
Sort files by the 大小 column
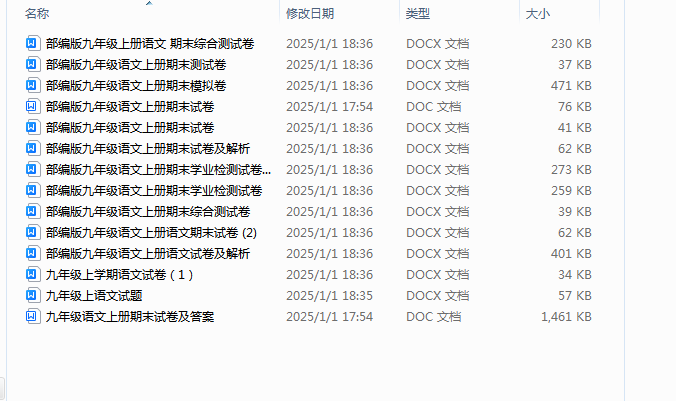pos(538,14)
